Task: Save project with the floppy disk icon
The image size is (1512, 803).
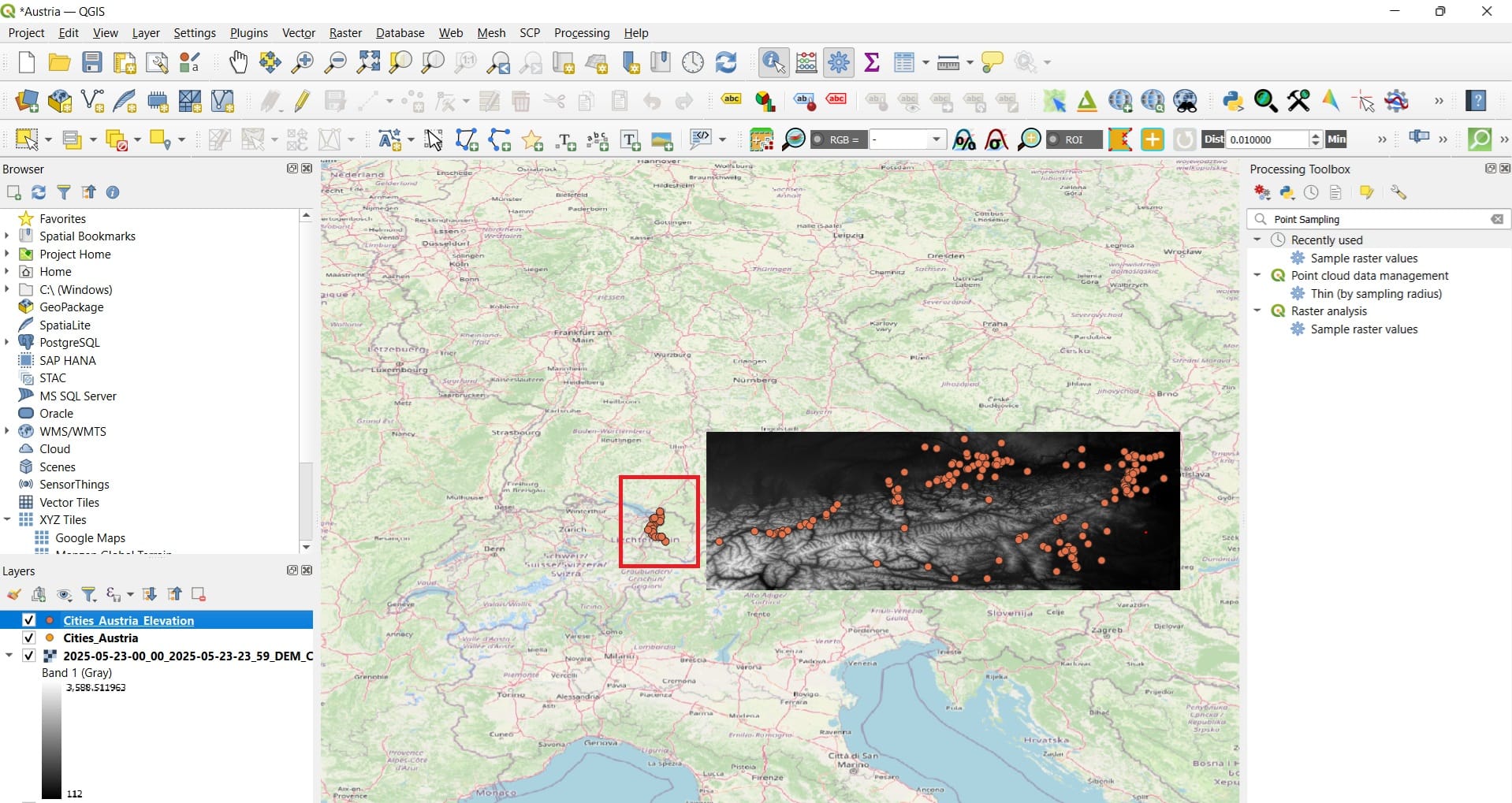Action: 92,62
